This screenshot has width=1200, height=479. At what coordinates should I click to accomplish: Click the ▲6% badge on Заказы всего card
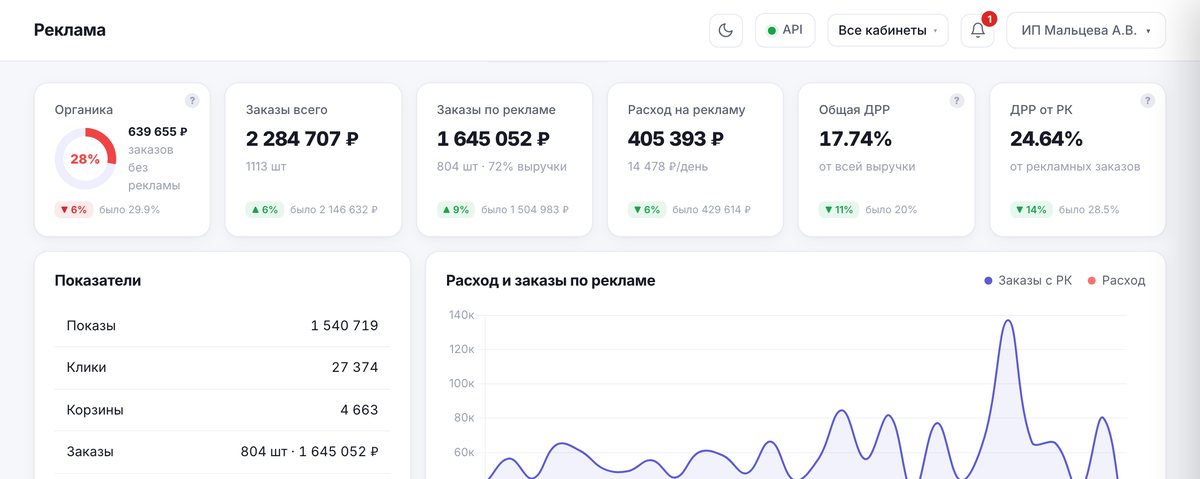click(x=265, y=210)
